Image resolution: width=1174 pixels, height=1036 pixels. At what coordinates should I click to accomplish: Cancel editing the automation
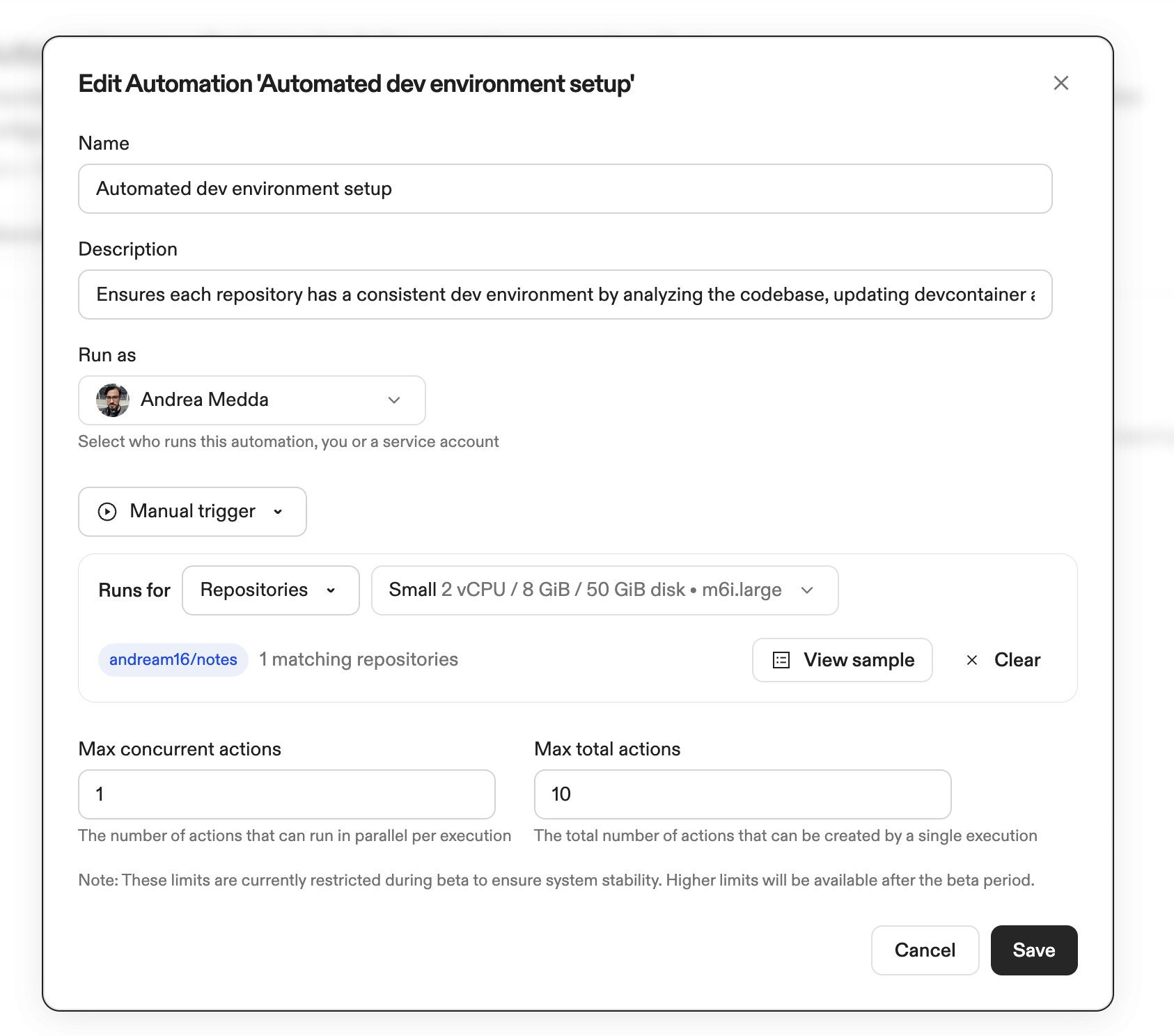coord(925,950)
